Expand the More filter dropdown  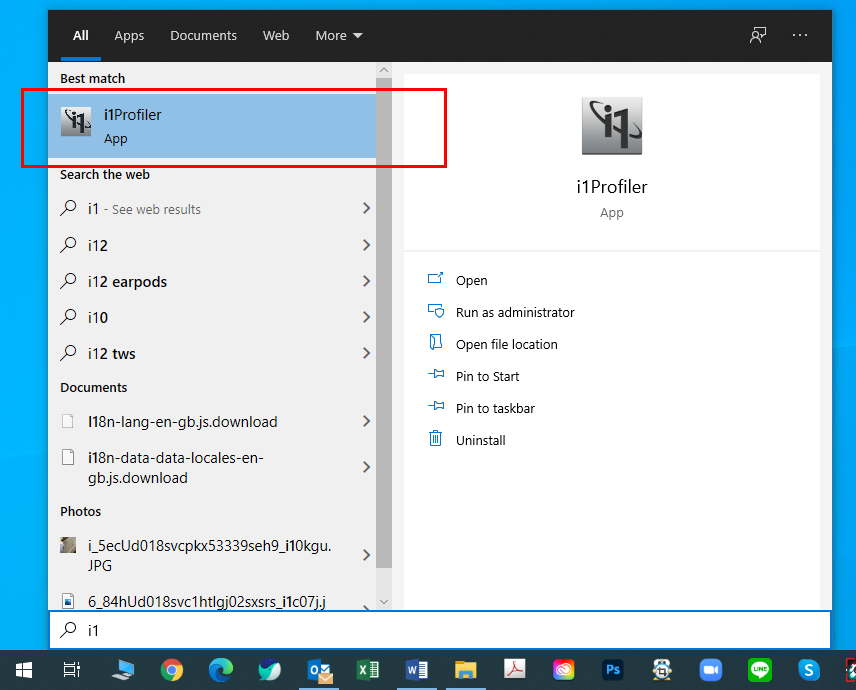338,35
